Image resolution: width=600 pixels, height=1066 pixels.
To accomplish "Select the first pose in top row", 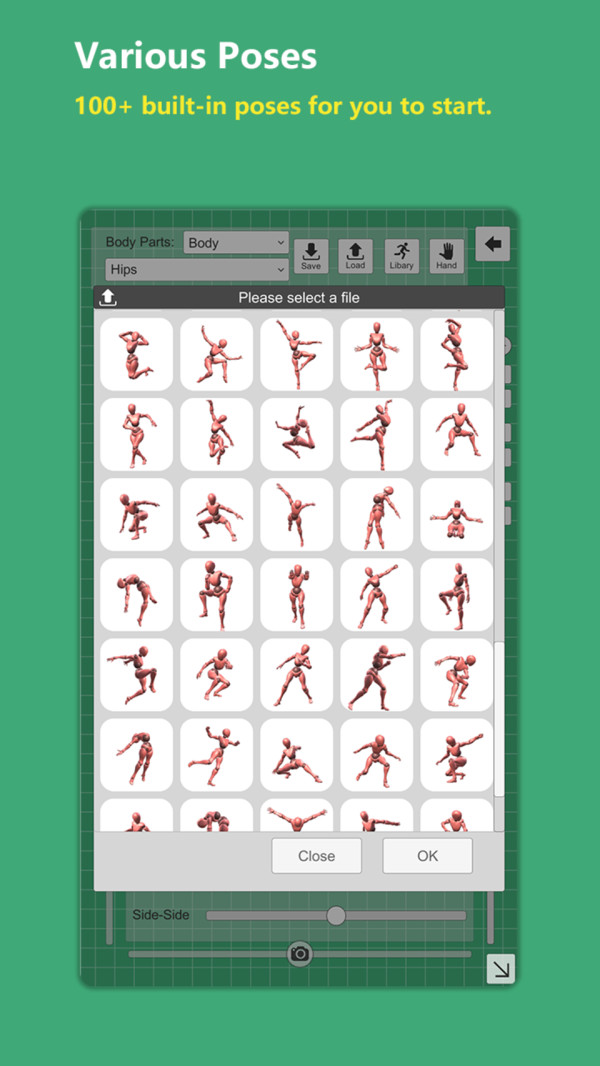I will click(x=136, y=354).
